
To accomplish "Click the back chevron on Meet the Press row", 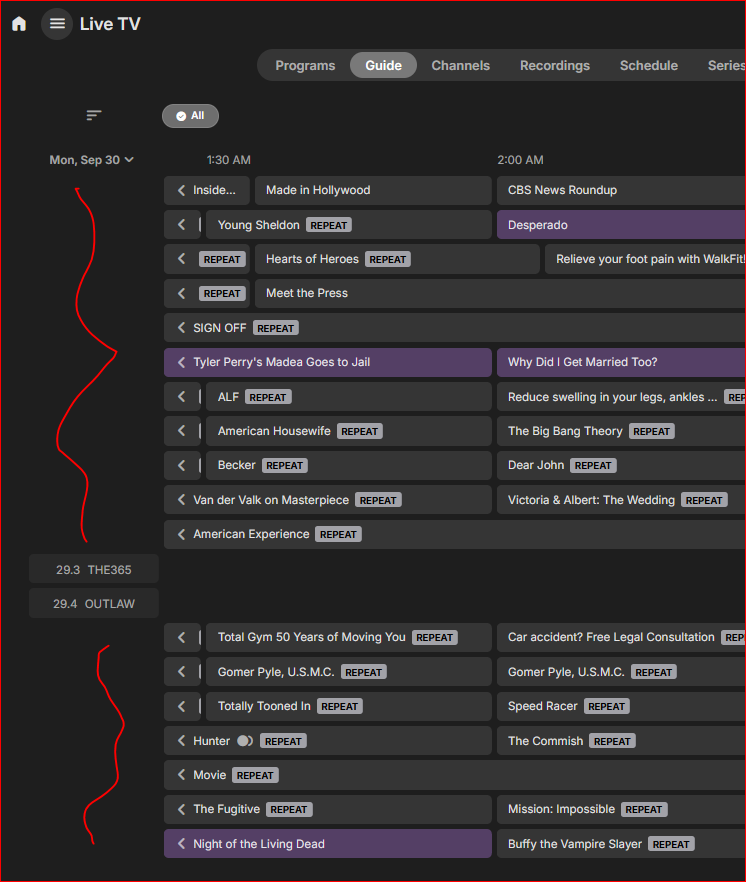I will pyautogui.click(x=181, y=294).
